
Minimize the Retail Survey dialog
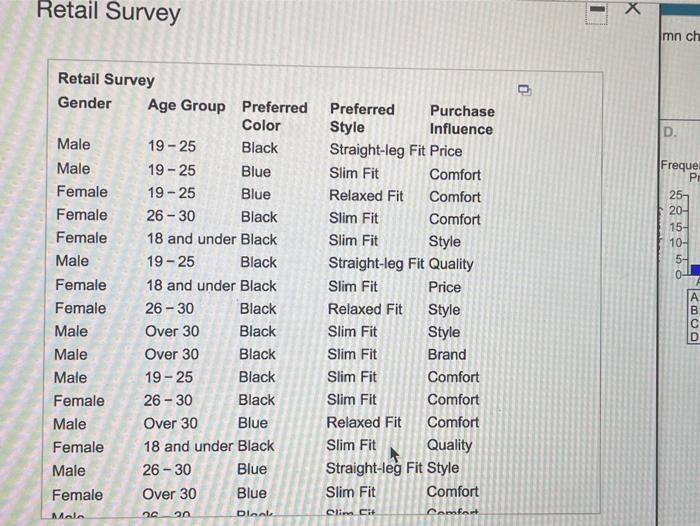point(596,10)
